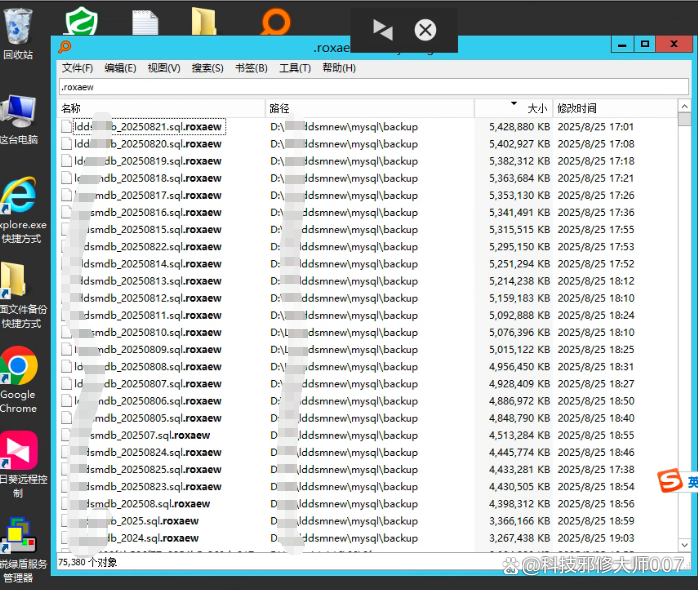Open the 绿盾服务管理器 desktop icon
The image size is (698, 590).
[18, 538]
